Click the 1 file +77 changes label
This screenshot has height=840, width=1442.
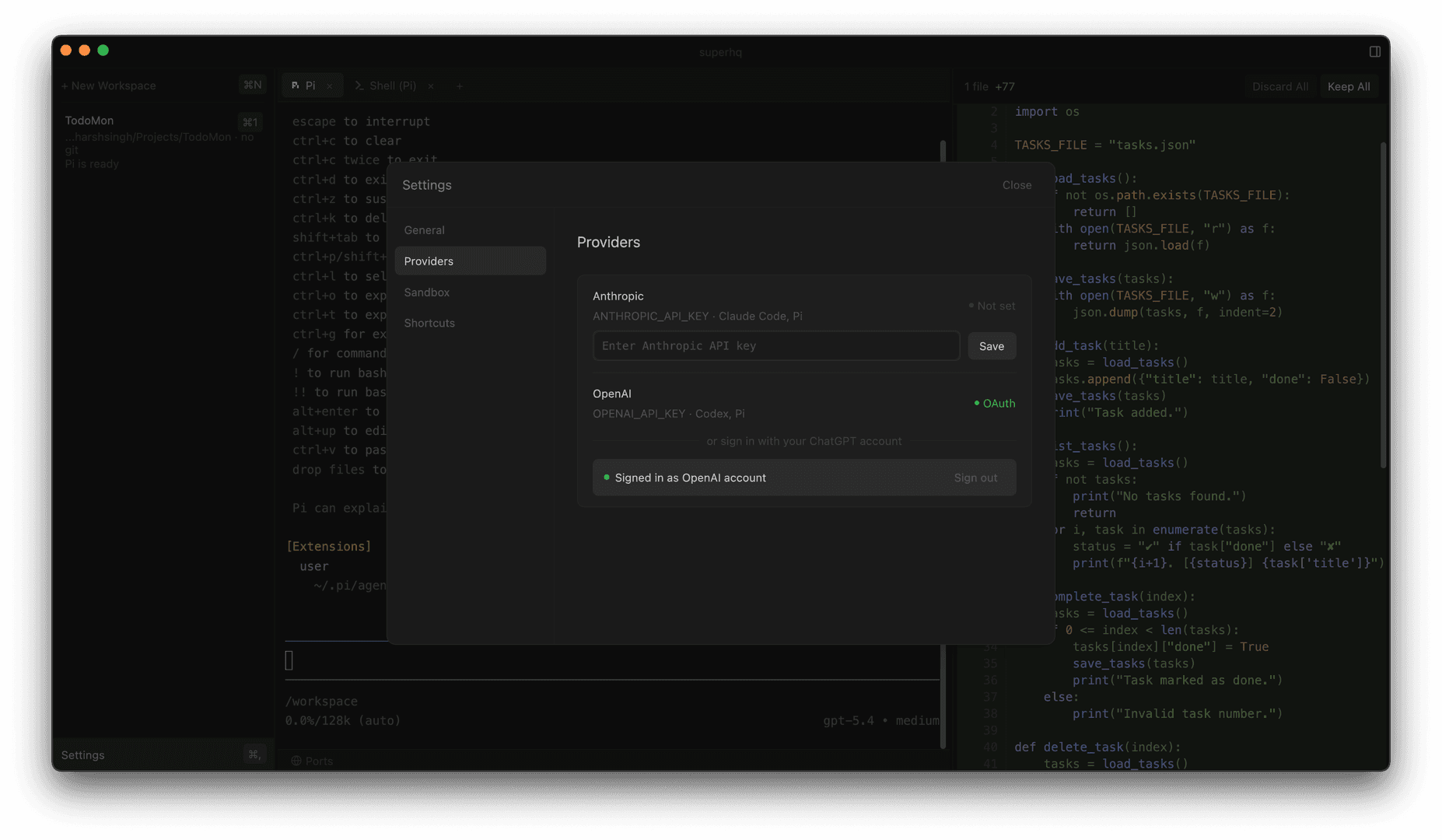pos(989,87)
